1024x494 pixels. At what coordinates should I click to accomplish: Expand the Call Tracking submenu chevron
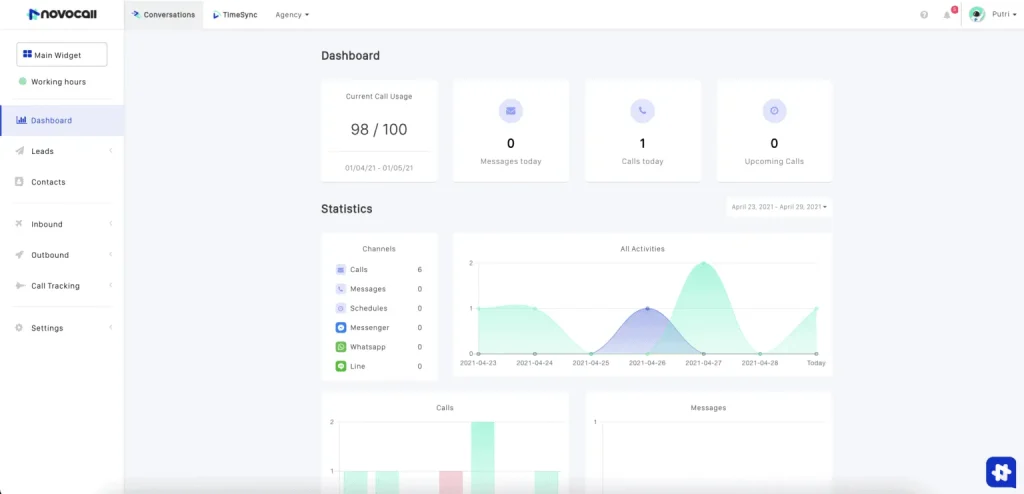[110, 285]
